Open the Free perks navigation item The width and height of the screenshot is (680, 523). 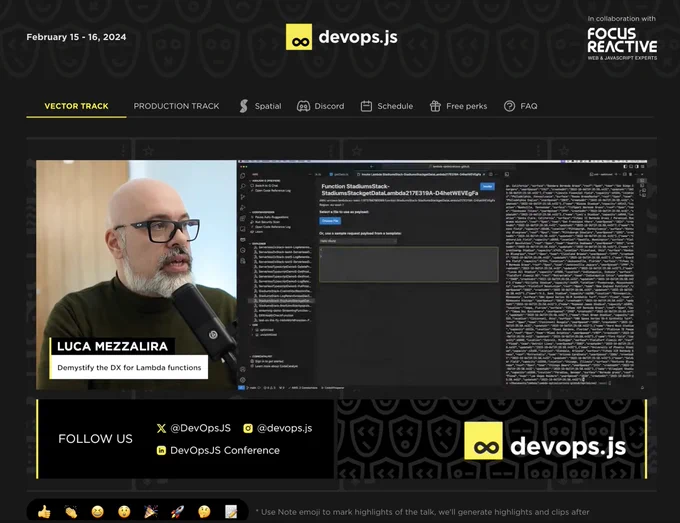coord(458,106)
